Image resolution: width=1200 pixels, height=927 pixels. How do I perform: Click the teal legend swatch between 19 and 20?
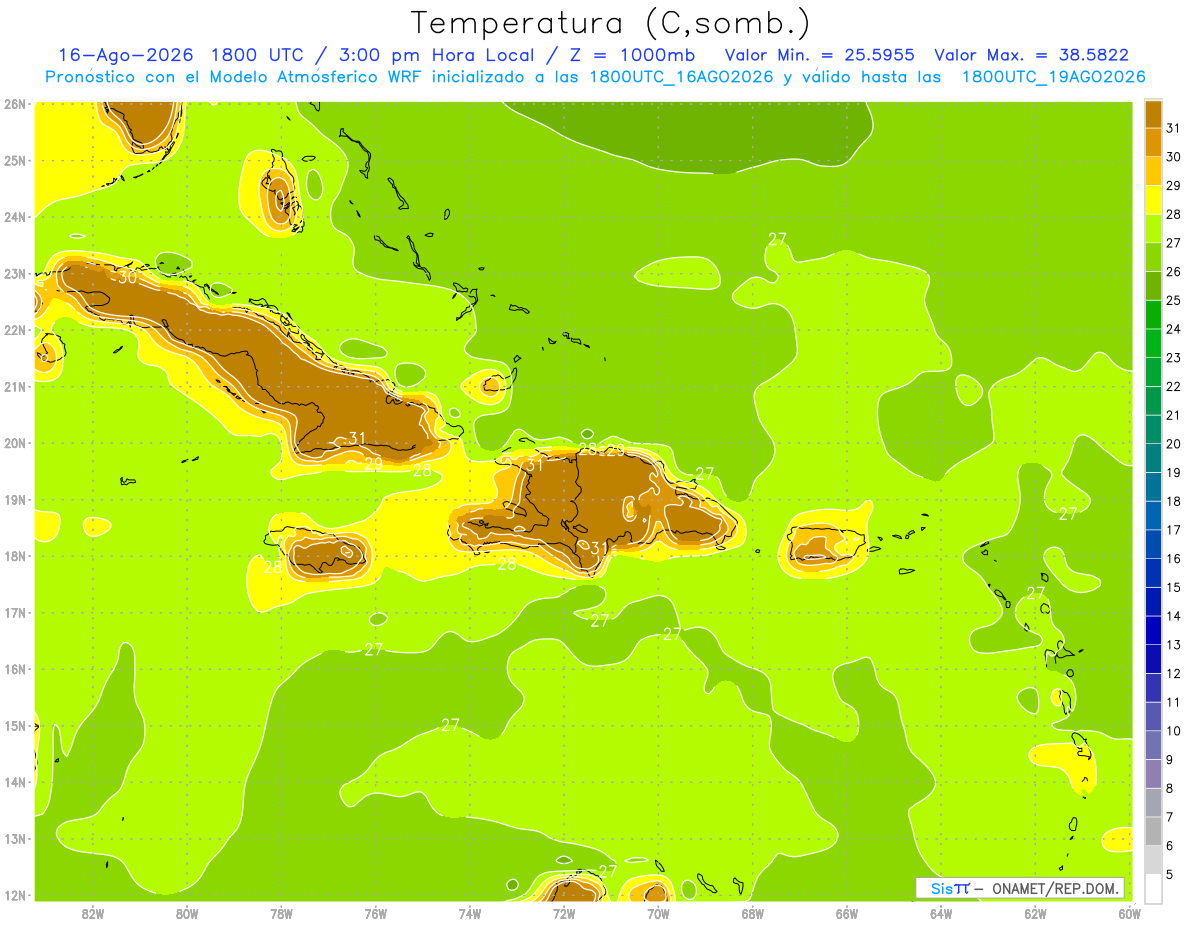coord(1152,458)
